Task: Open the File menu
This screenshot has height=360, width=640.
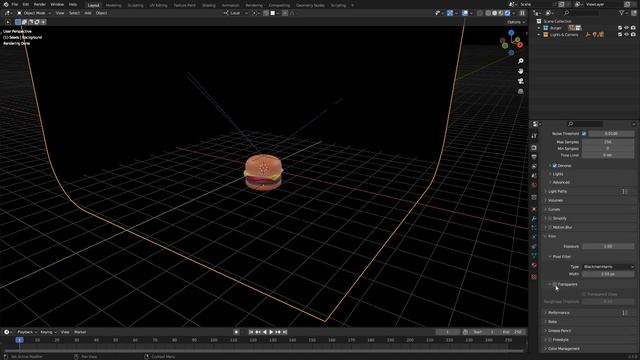Action: (14, 4)
